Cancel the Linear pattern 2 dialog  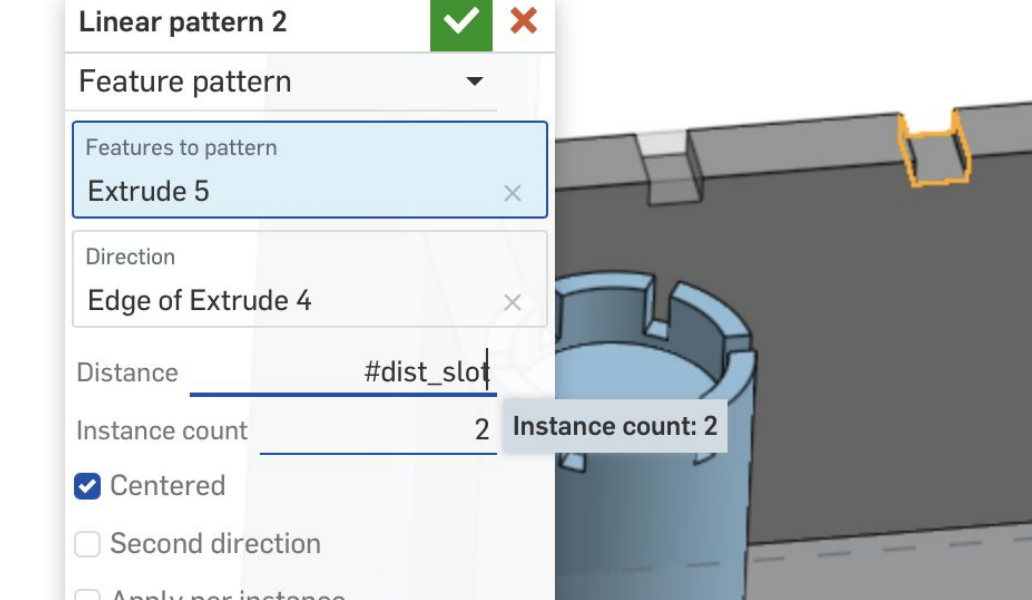[523, 21]
